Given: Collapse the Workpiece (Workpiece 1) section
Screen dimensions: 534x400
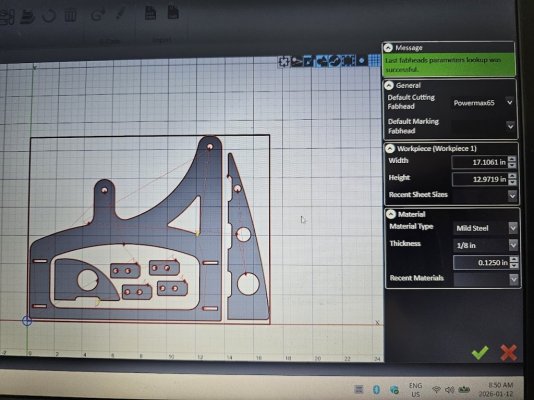Looking at the screenshot, I should (x=390, y=148).
